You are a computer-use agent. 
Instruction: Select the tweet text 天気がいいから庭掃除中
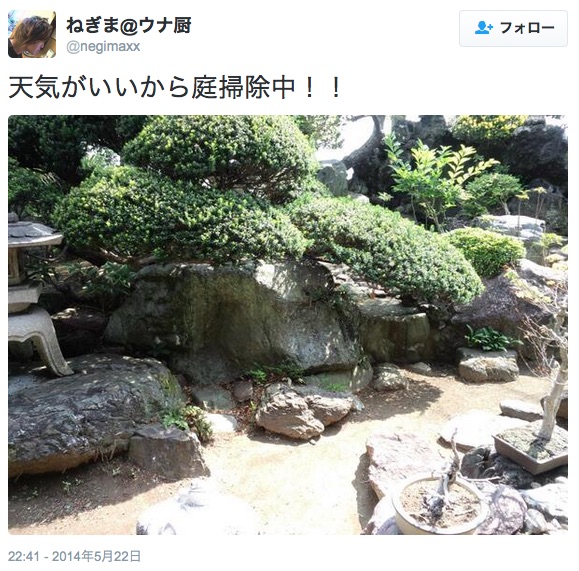[151, 87]
